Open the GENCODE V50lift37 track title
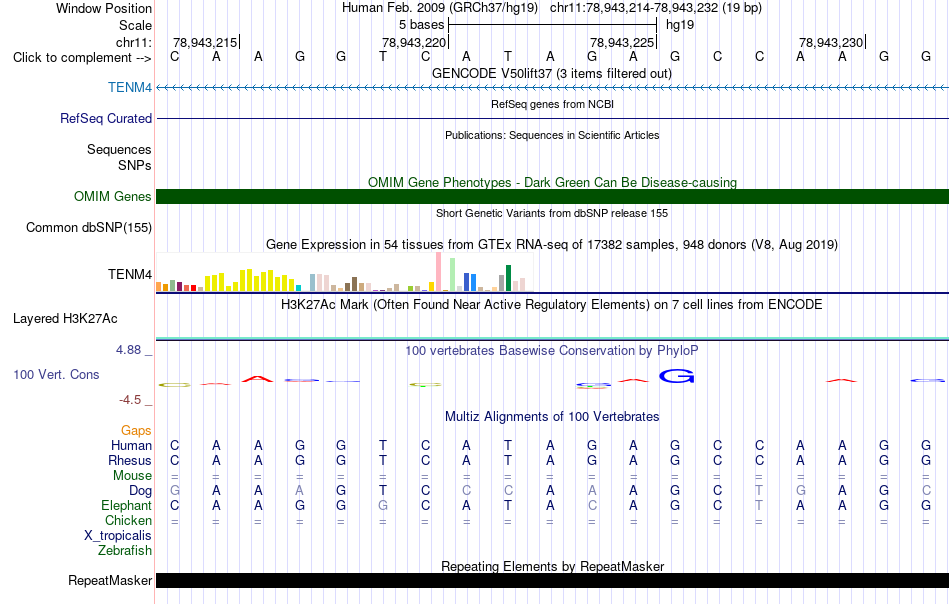This screenshot has height=604, width=950. pyautogui.click(x=552, y=73)
